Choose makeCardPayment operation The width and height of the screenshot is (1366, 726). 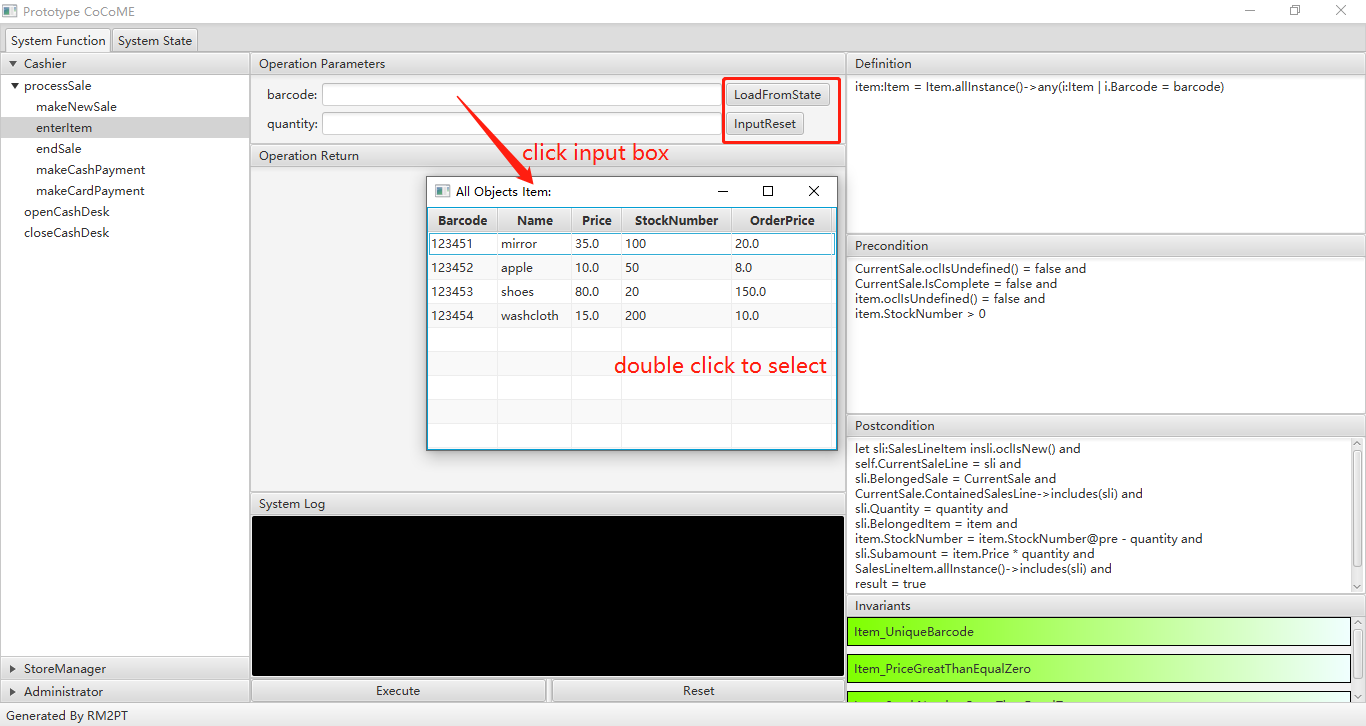[90, 190]
